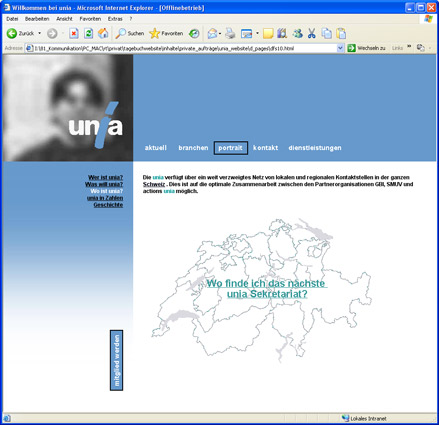Open the Favoriten menu in menu bar
This screenshot has height=425, width=439.
[90, 19]
